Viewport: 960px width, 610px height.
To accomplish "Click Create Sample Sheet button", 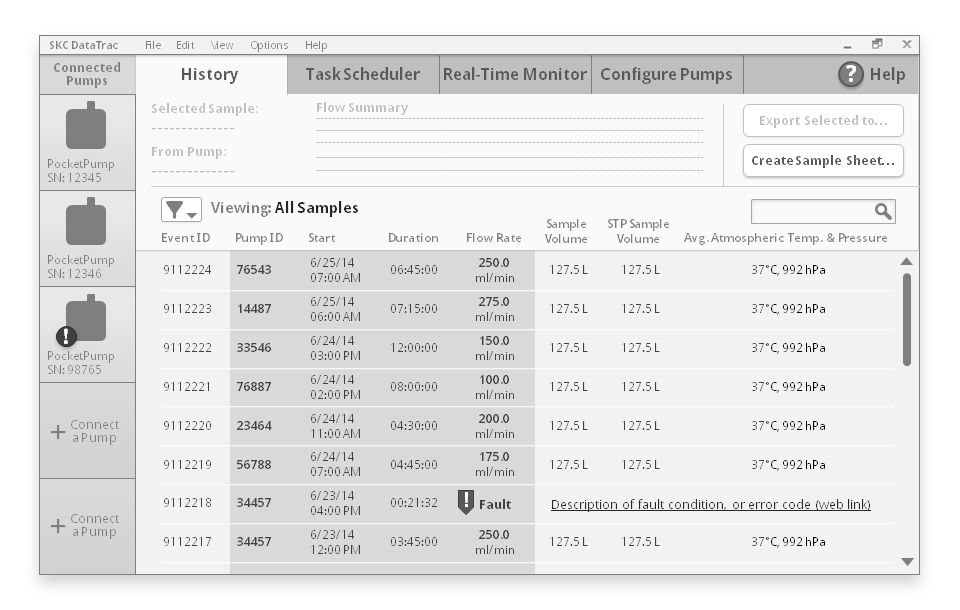I will coord(823,161).
